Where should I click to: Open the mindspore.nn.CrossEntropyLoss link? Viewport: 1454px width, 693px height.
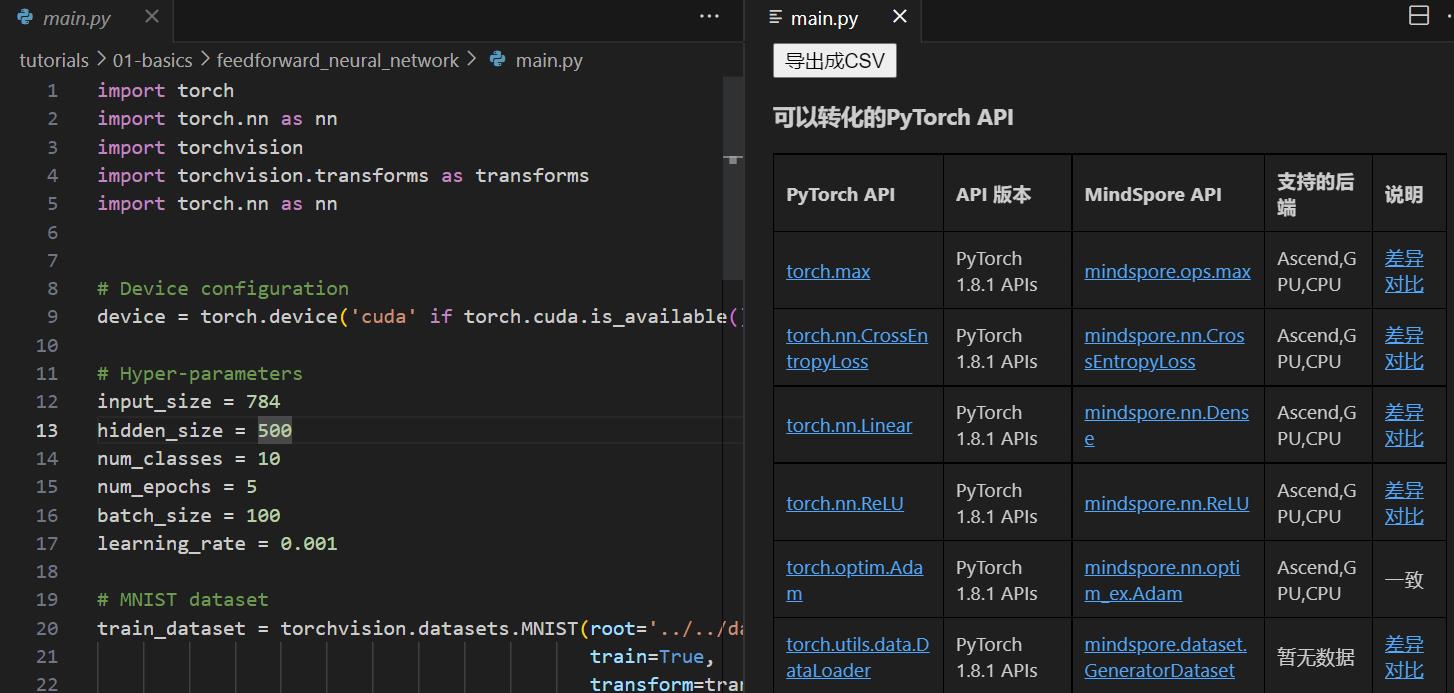pyautogui.click(x=1164, y=348)
